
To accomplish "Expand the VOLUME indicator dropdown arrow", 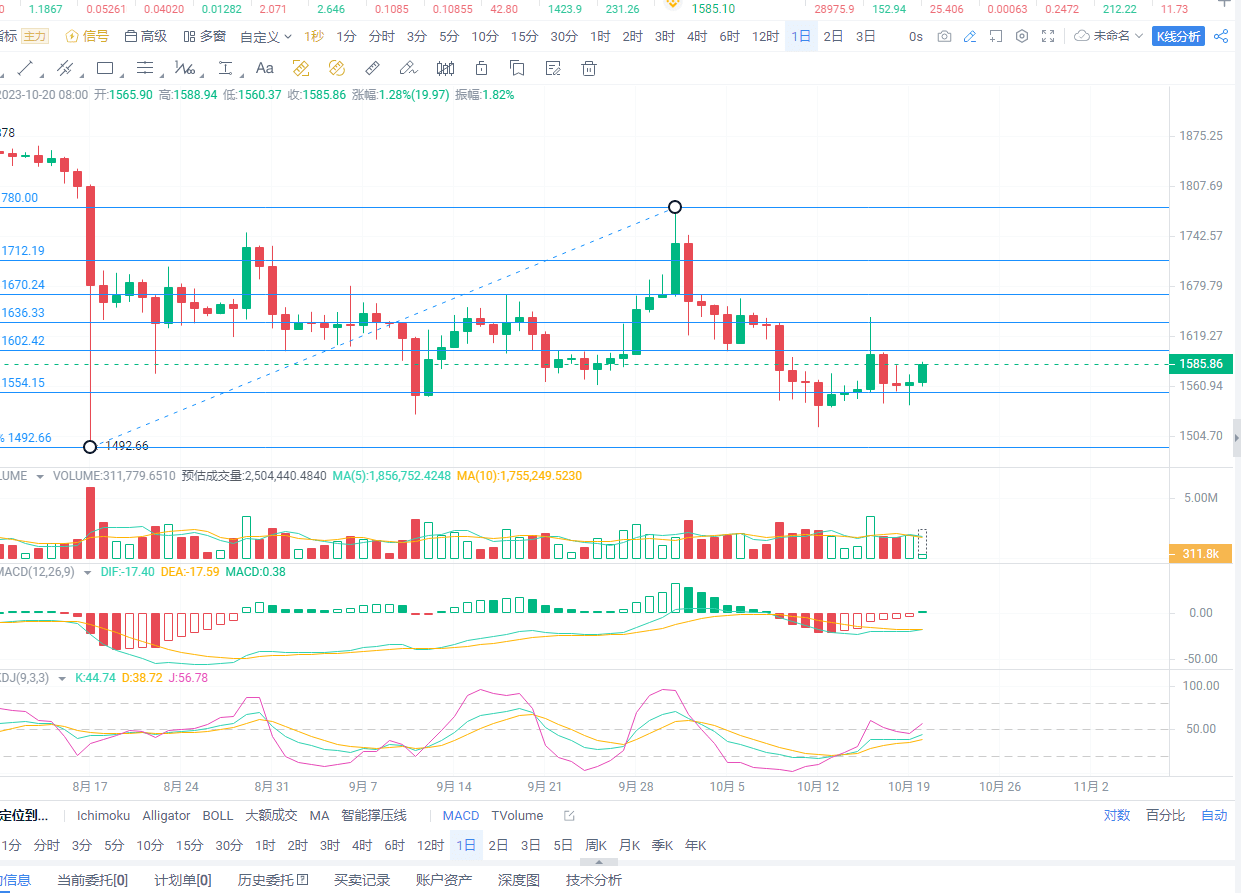I will (40, 476).
